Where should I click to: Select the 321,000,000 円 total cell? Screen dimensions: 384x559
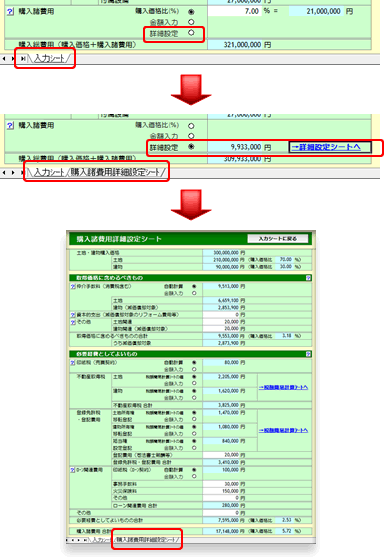click(x=235, y=45)
